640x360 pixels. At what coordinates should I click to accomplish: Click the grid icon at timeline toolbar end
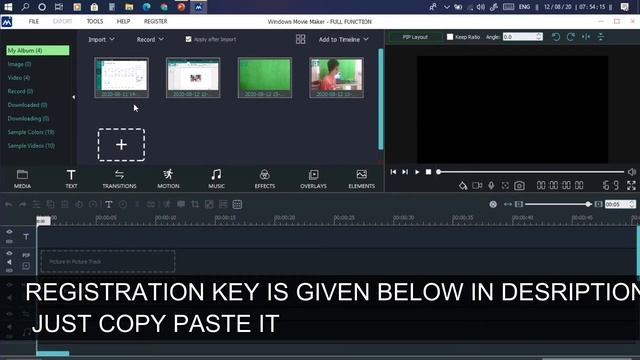(x=237, y=204)
